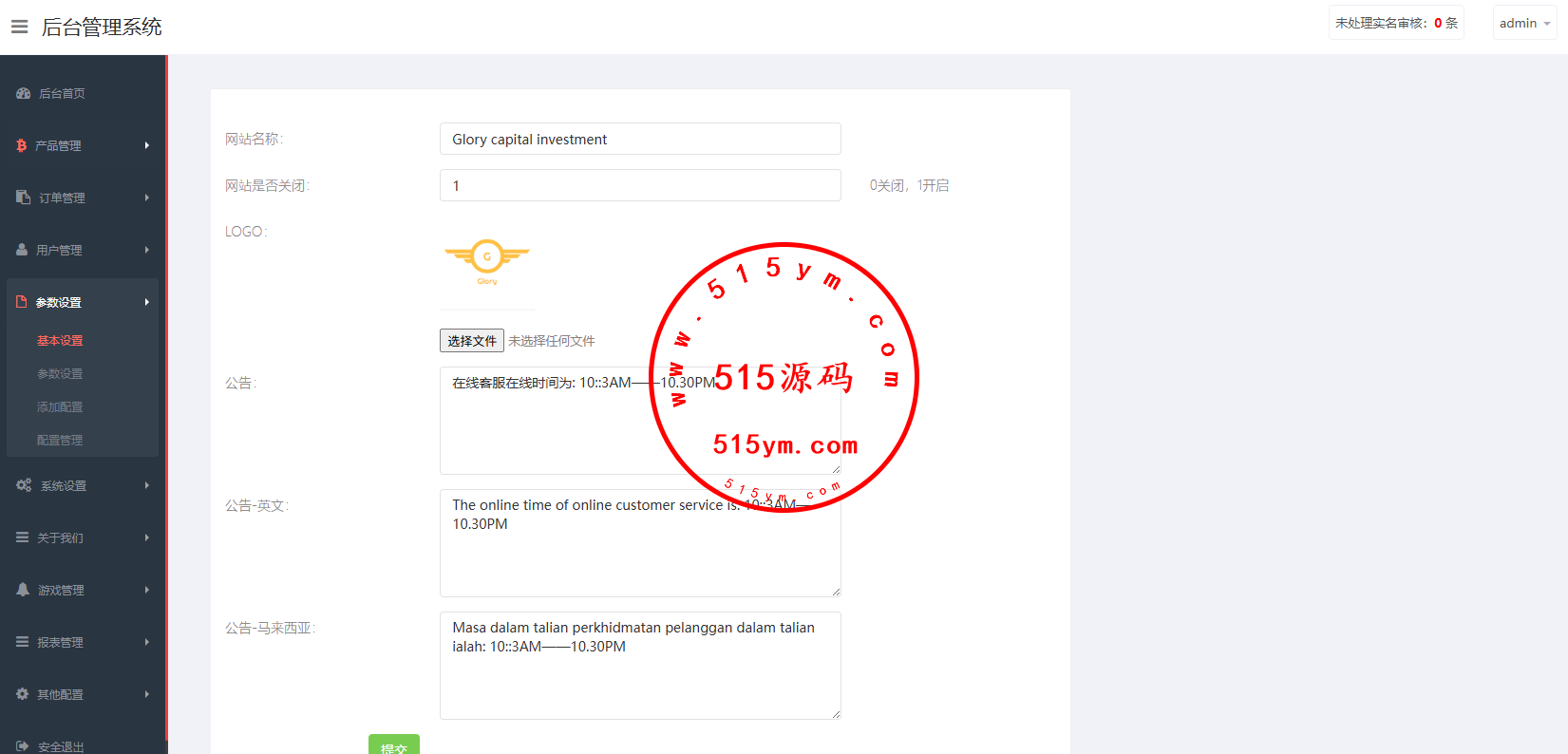Collapse the 参数设置 parent menu arrow

pos(147,302)
